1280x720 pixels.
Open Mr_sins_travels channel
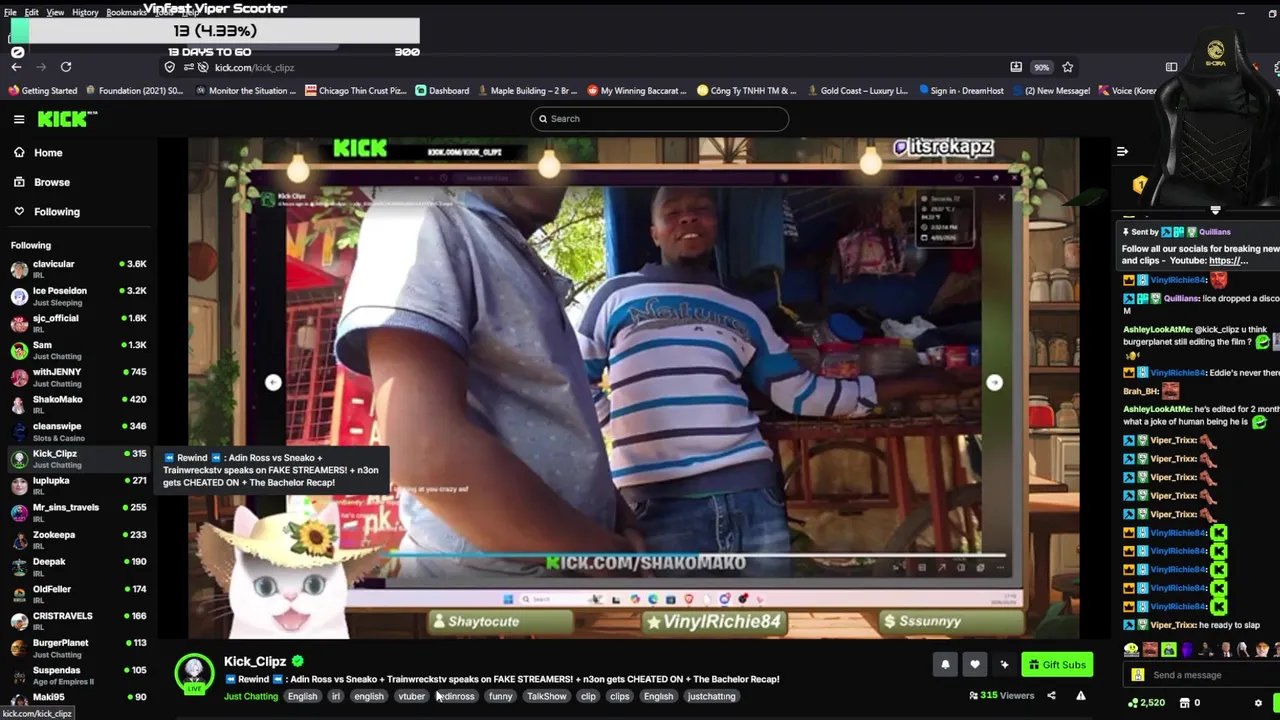[x=78, y=512]
